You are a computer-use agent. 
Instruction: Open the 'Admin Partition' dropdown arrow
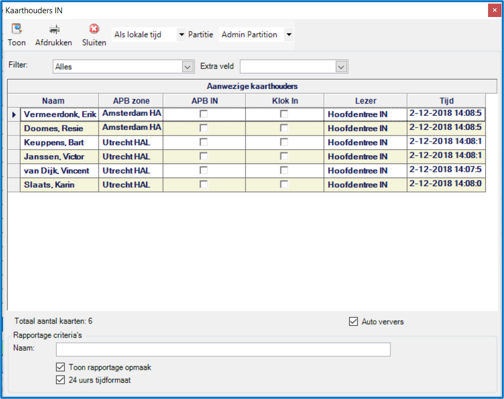pos(289,34)
